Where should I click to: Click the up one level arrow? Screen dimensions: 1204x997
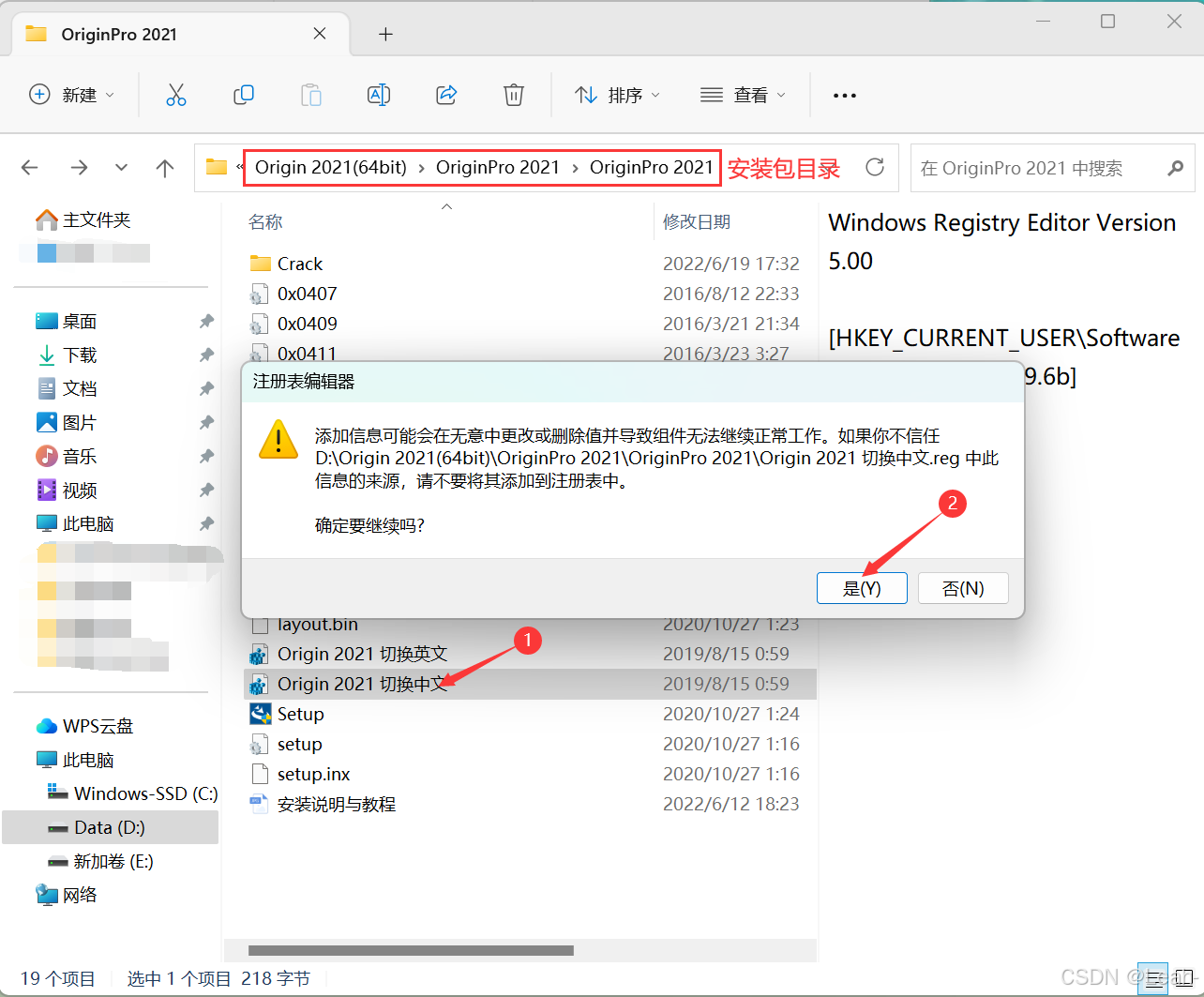[x=165, y=168]
